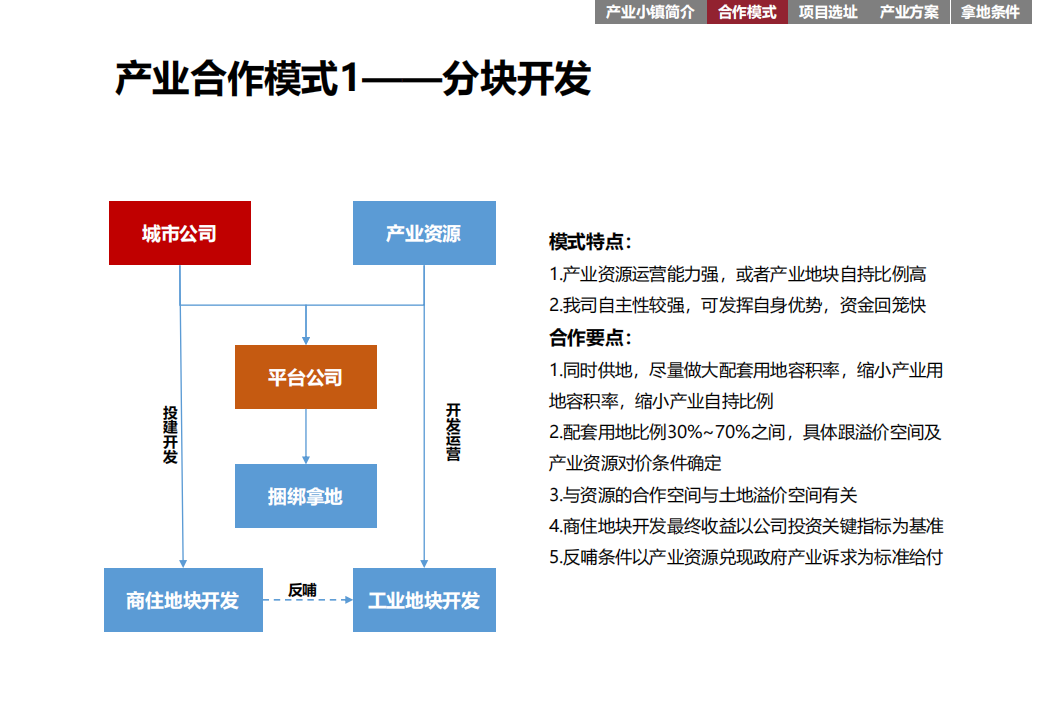Select the 捆绑拿地 box

click(x=305, y=496)
